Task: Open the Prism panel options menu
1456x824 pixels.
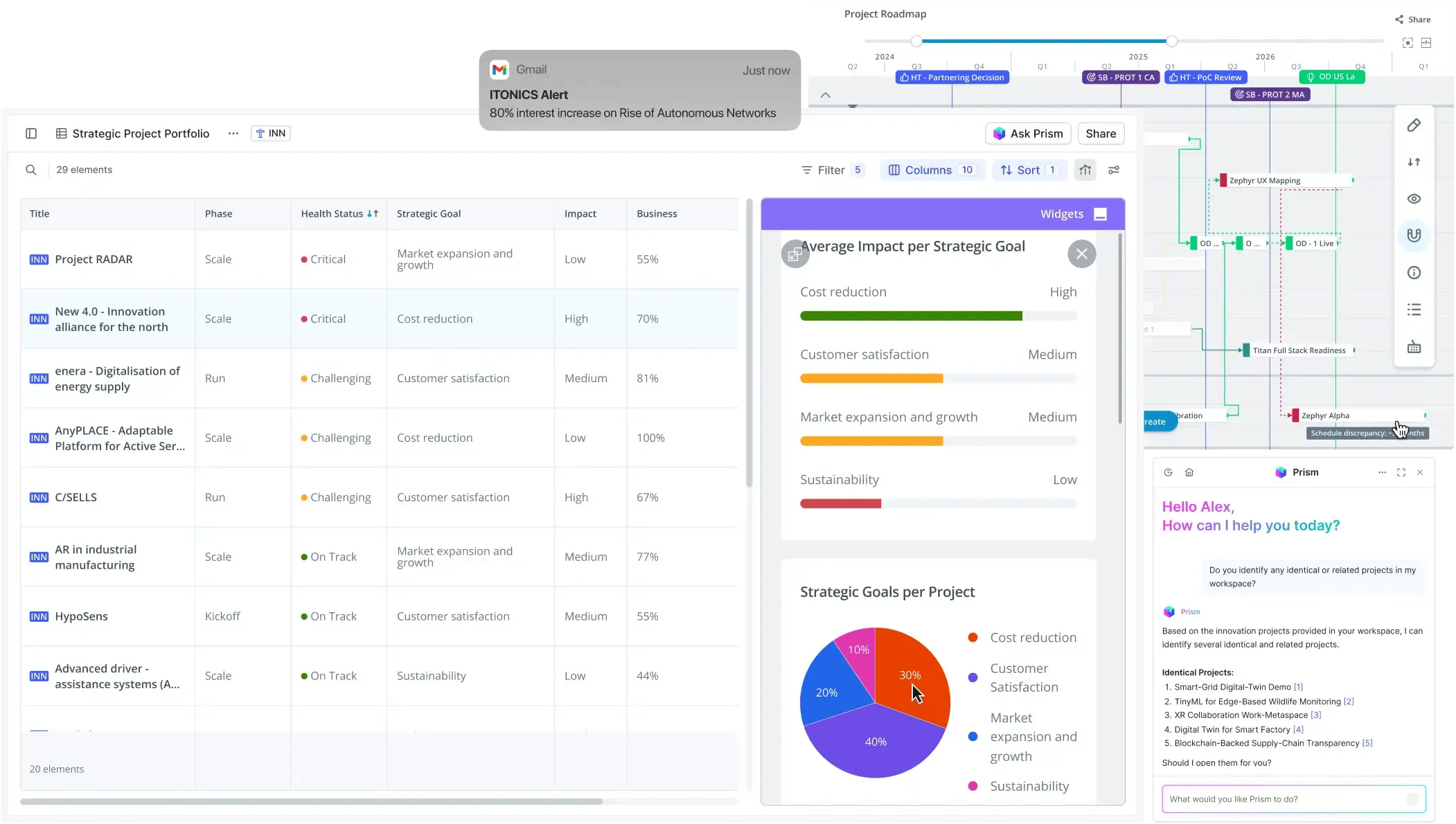Action: point(1383,472)
